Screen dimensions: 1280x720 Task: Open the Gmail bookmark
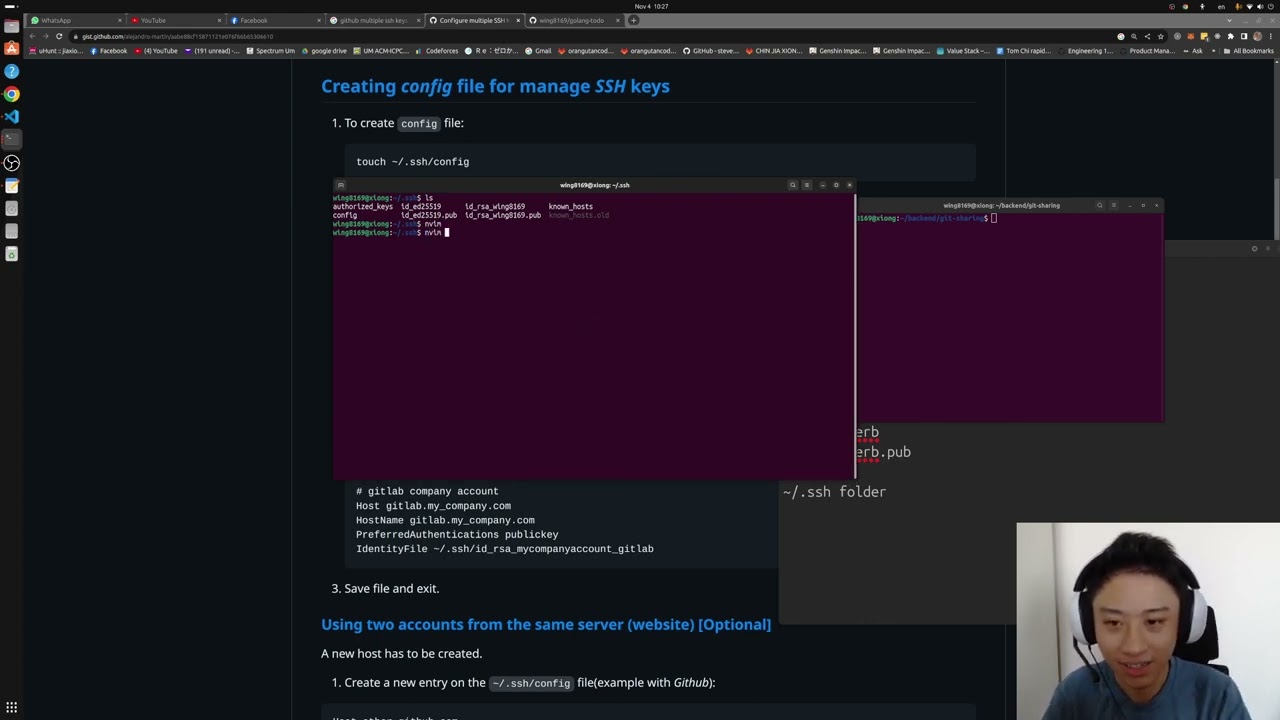[x=539, y=51]
